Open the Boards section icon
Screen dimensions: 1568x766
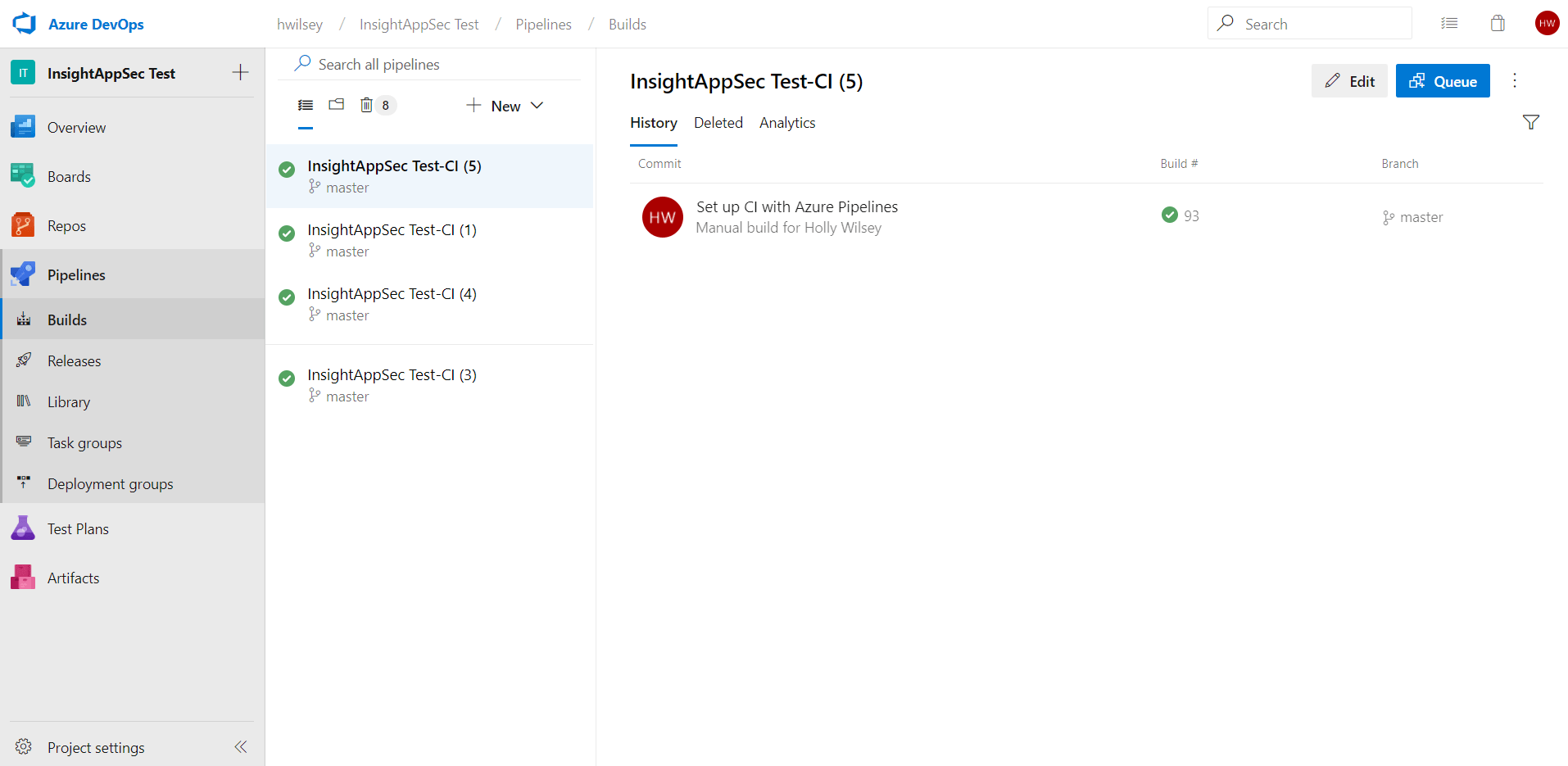[x=23, y=176]
